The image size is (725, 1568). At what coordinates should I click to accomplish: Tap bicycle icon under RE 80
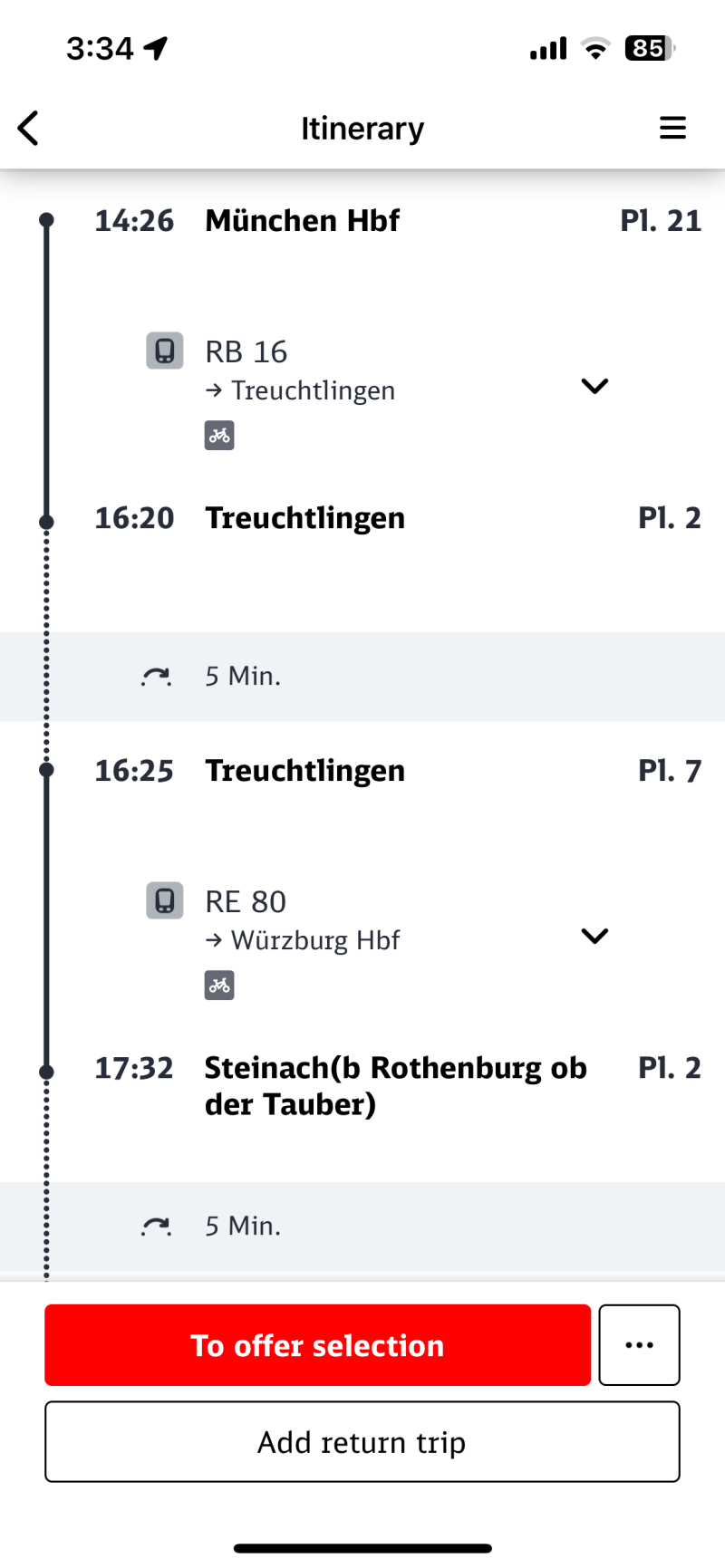click(219, 986)
